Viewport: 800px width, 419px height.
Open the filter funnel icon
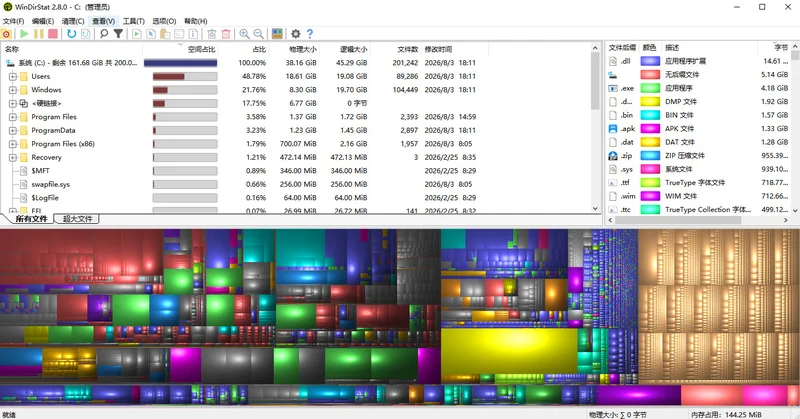click(x=118, y=34)
